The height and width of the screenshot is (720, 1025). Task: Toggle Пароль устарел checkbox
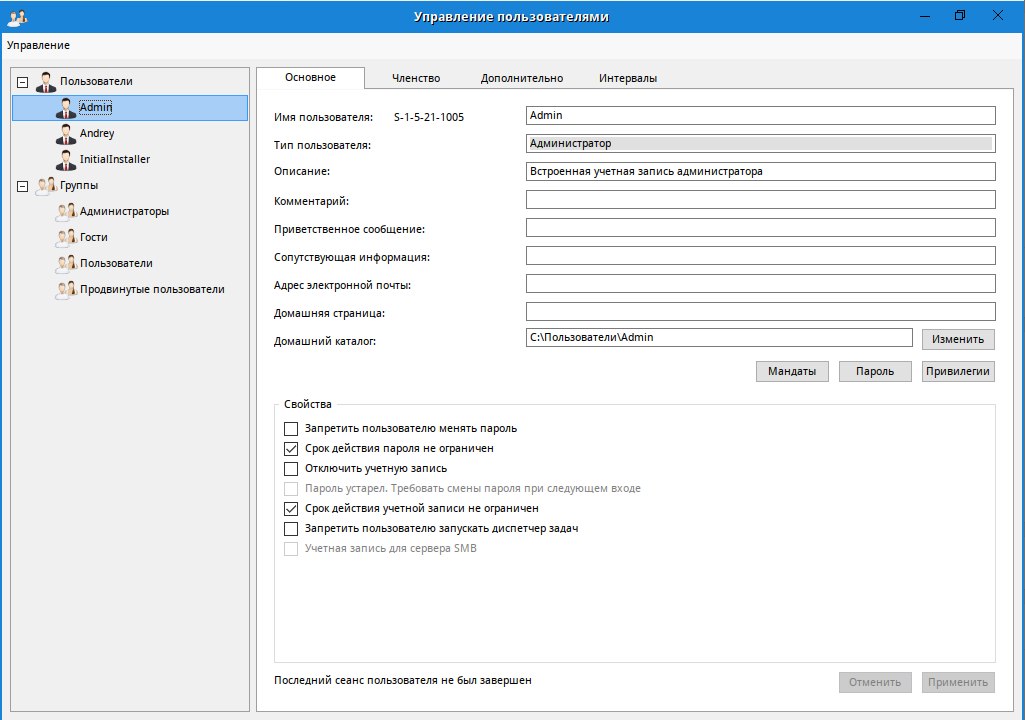(291, 489)
